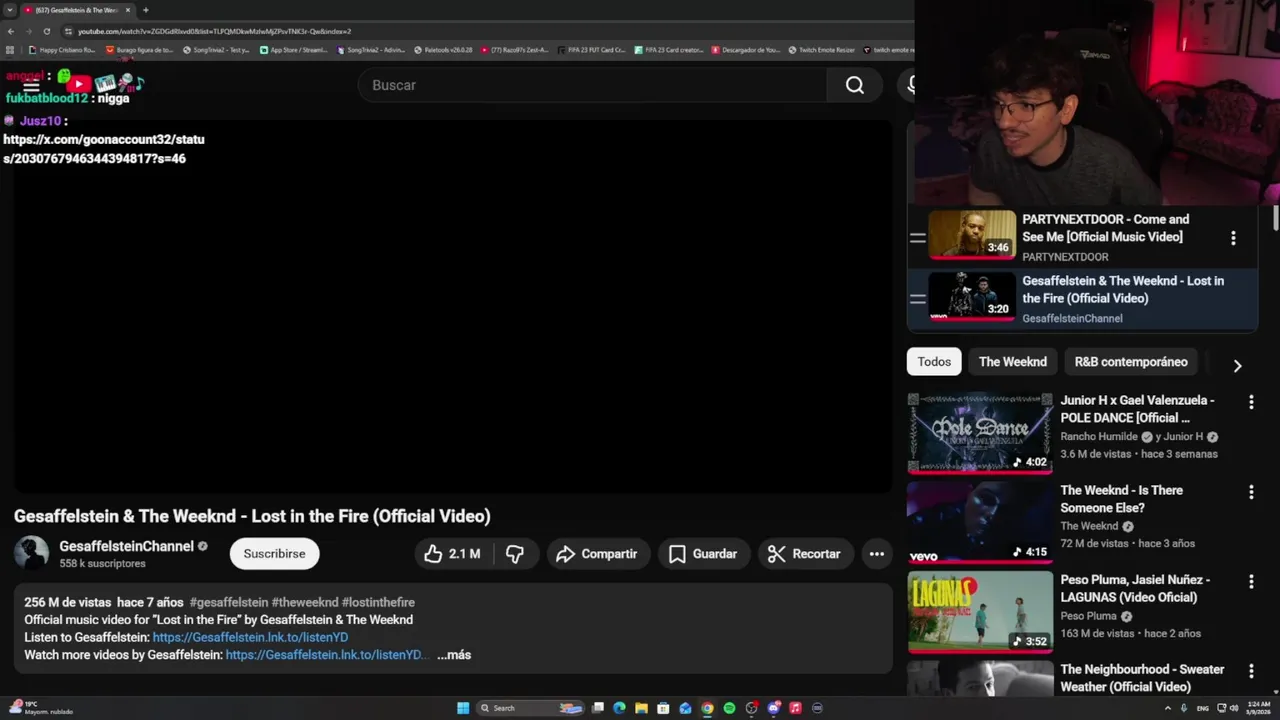Select the Todos filter chip

934,362
